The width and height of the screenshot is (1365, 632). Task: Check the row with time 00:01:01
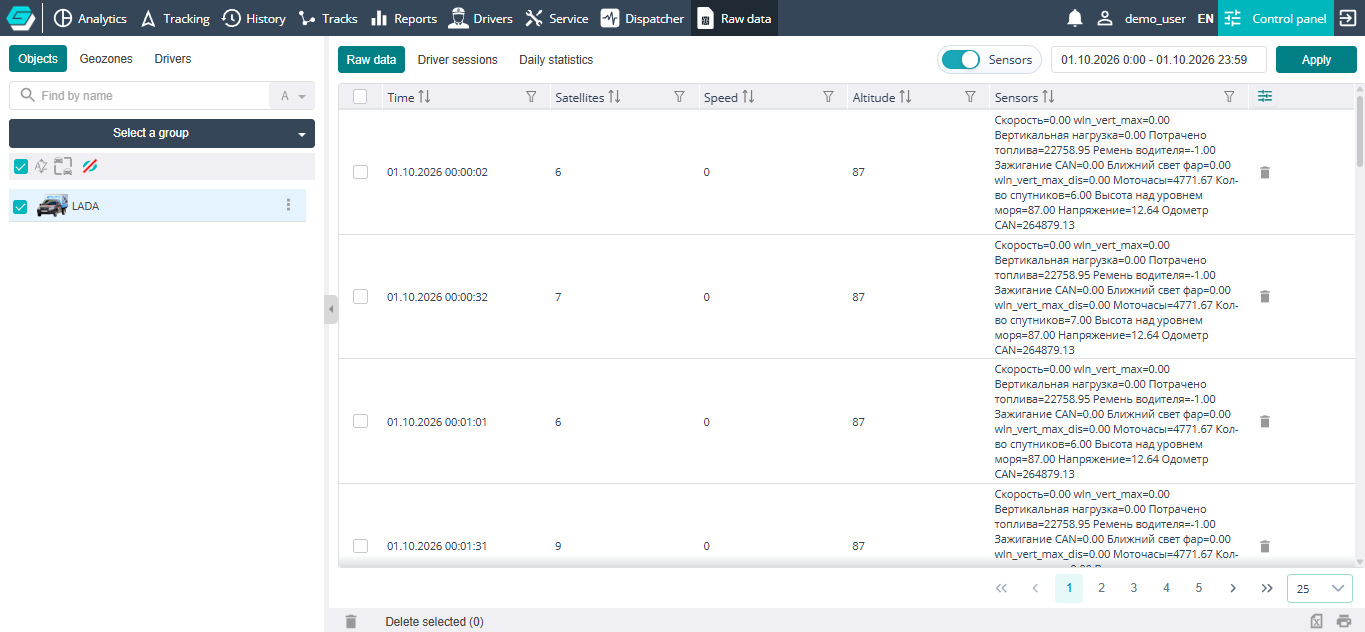point(361,422)
